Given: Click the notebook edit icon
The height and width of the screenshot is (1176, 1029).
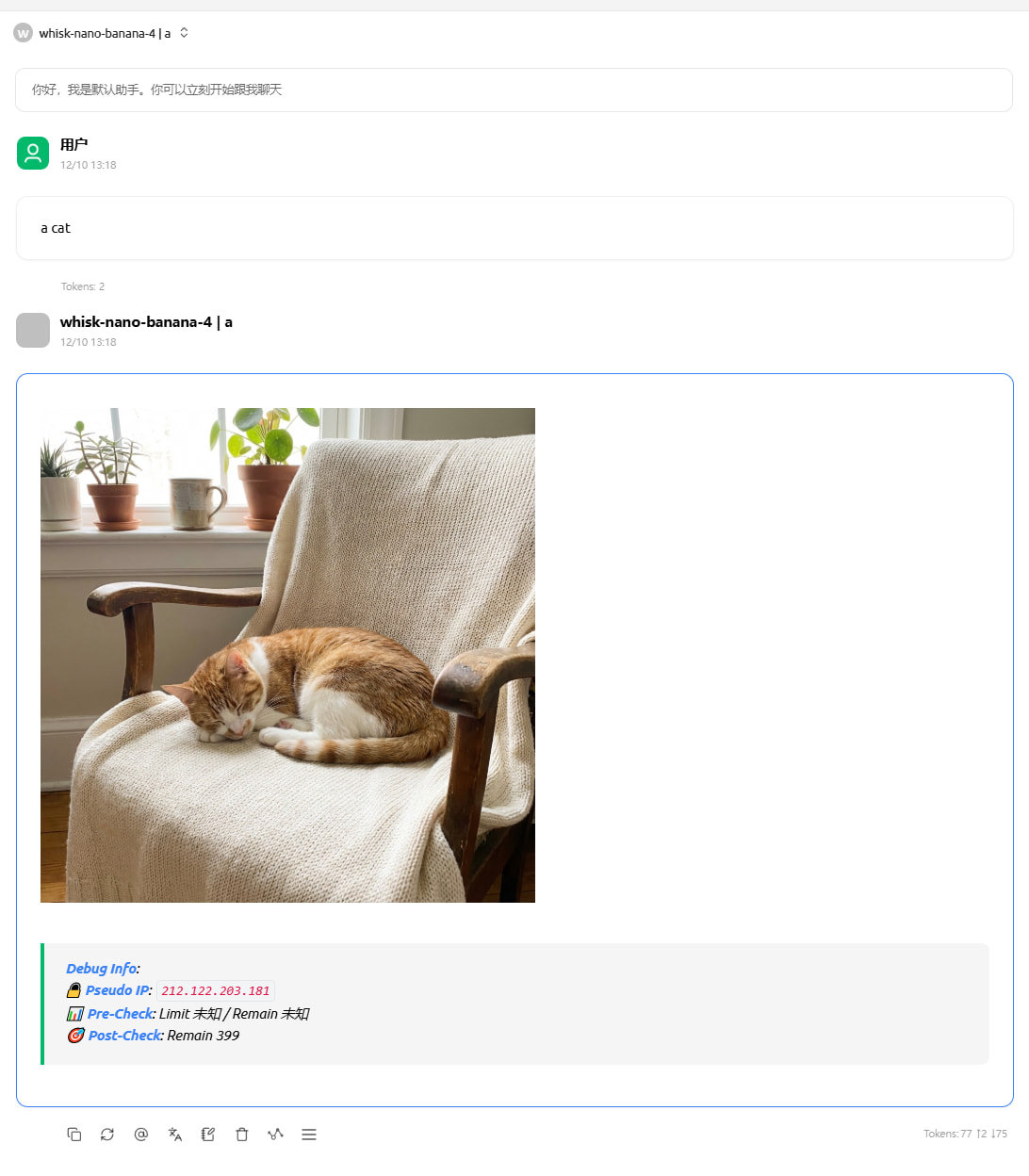Looking at the screenshot, I should [x=208, y=1135].
